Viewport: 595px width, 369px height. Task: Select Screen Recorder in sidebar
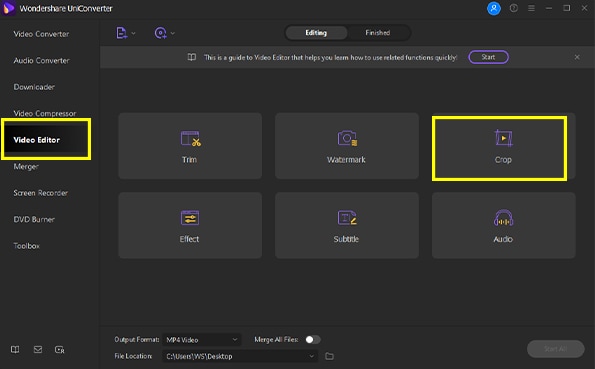click(41, 193)
